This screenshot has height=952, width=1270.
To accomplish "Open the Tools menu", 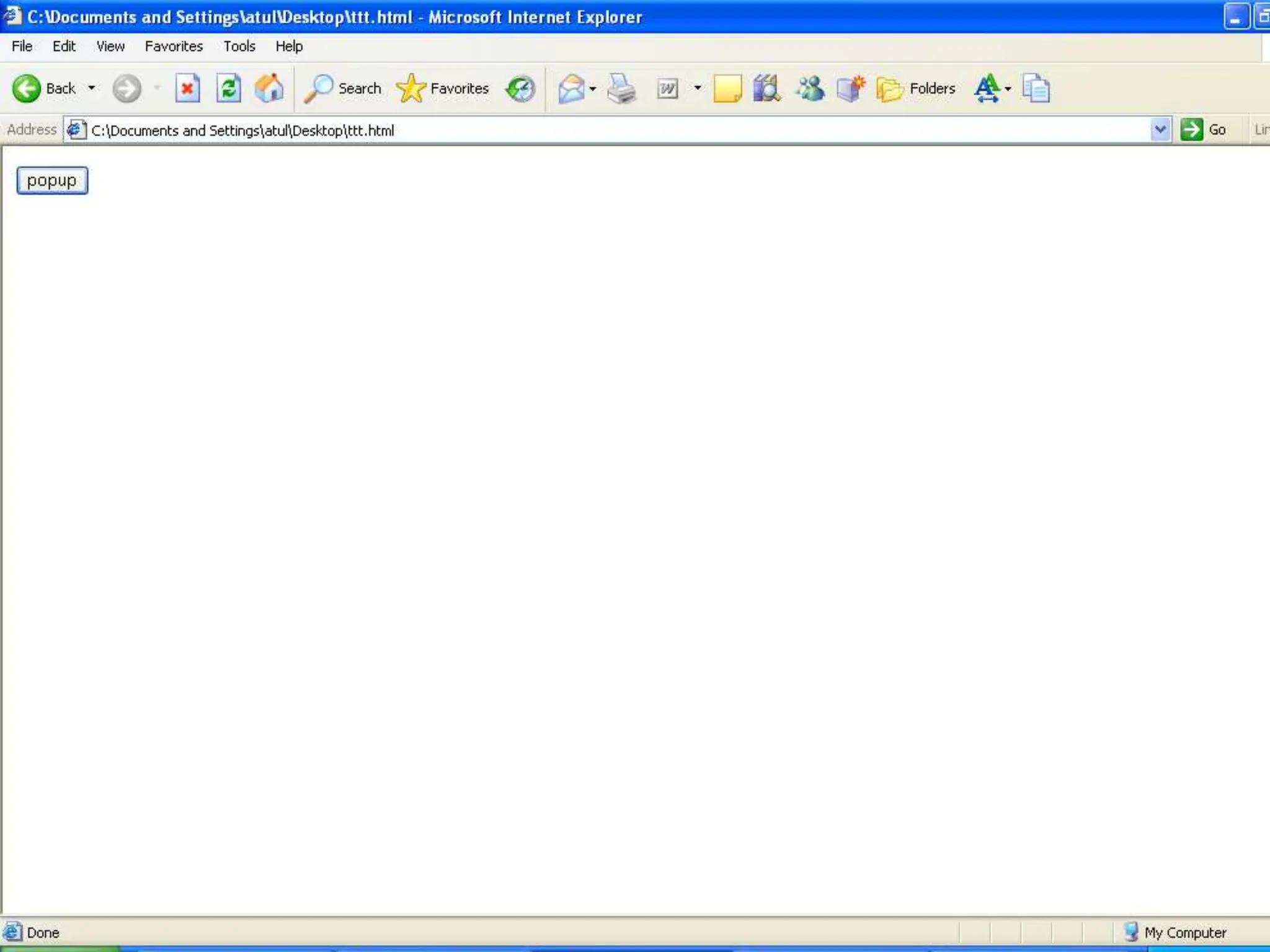I will (239, 46).
